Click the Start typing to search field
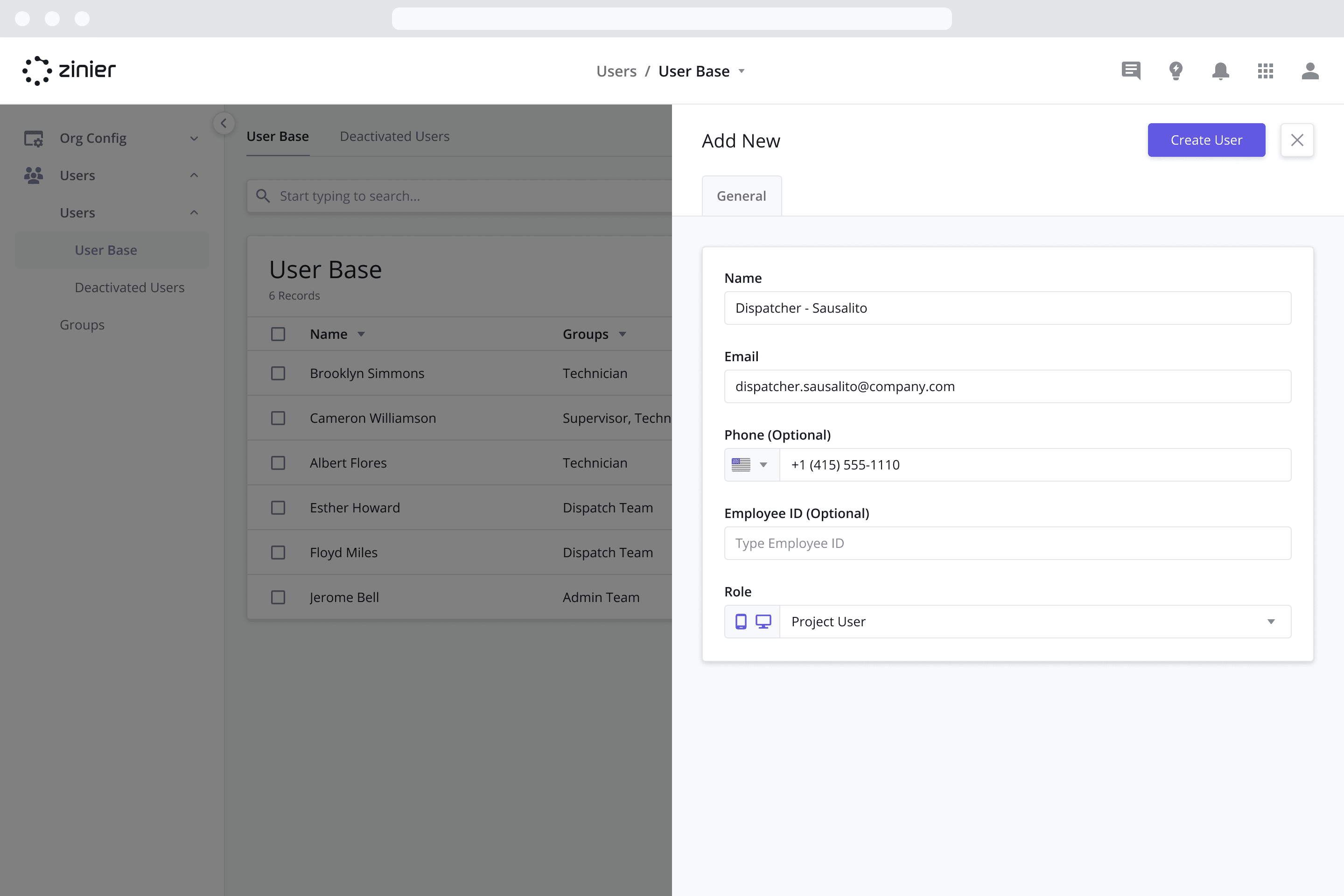Screen dimensions: 1344x896 pyautogui.click(x=459, y=196)
